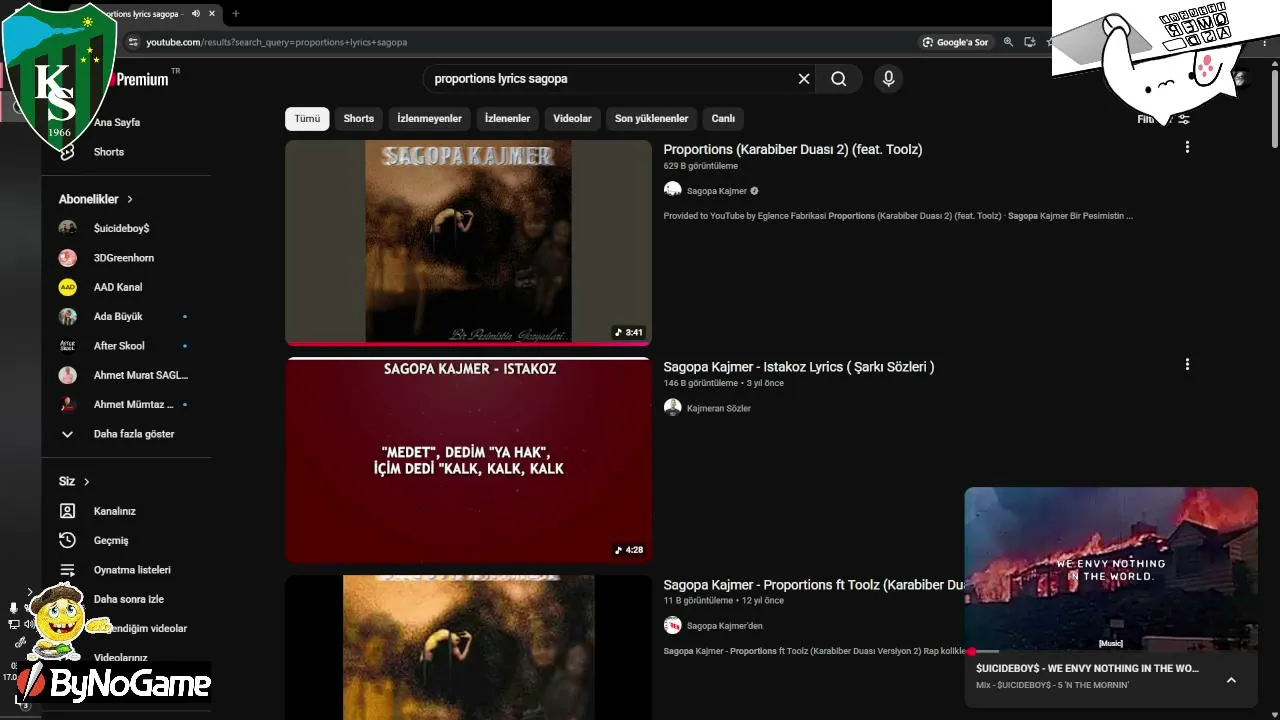Select the İzlenmeyenler filter chip
Screen dimensions: 1280x720
point(430,119)
